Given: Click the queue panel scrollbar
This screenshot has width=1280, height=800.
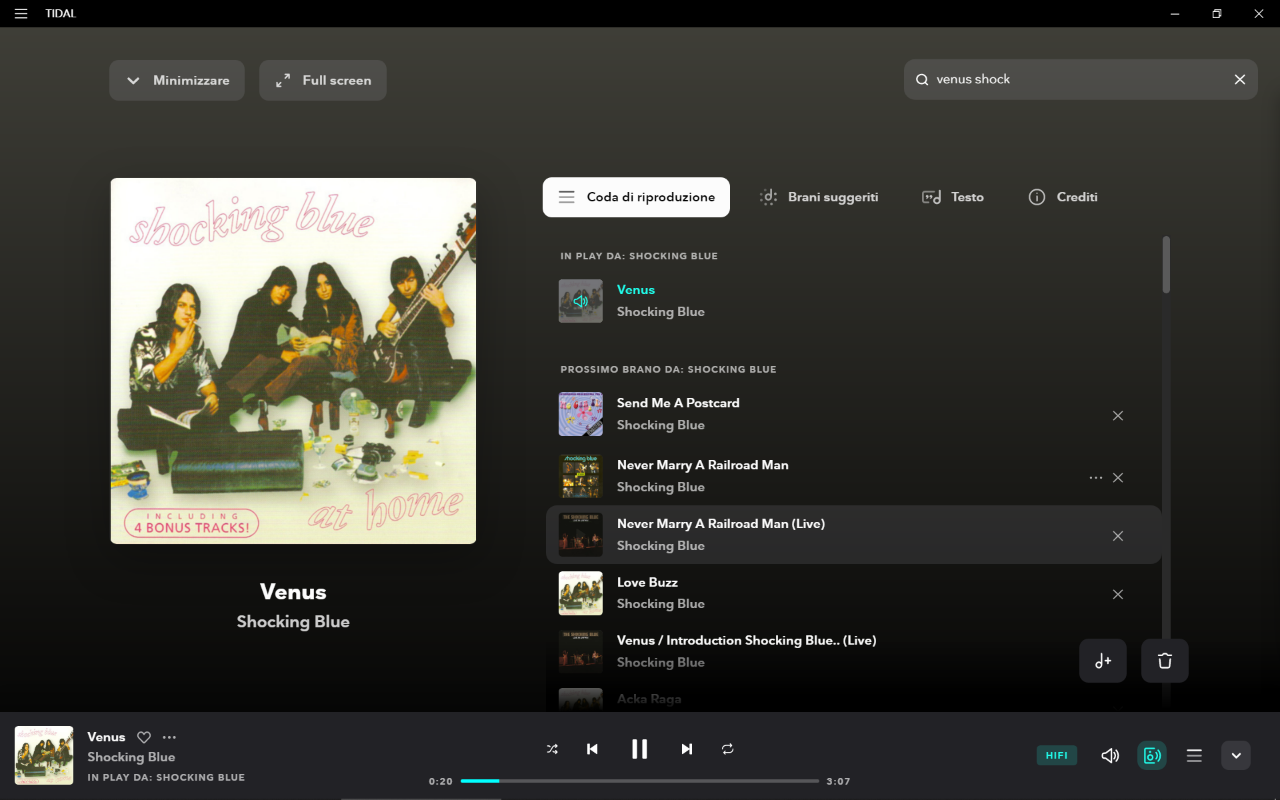Looking at the screenshot, I should pos(1166,265).
